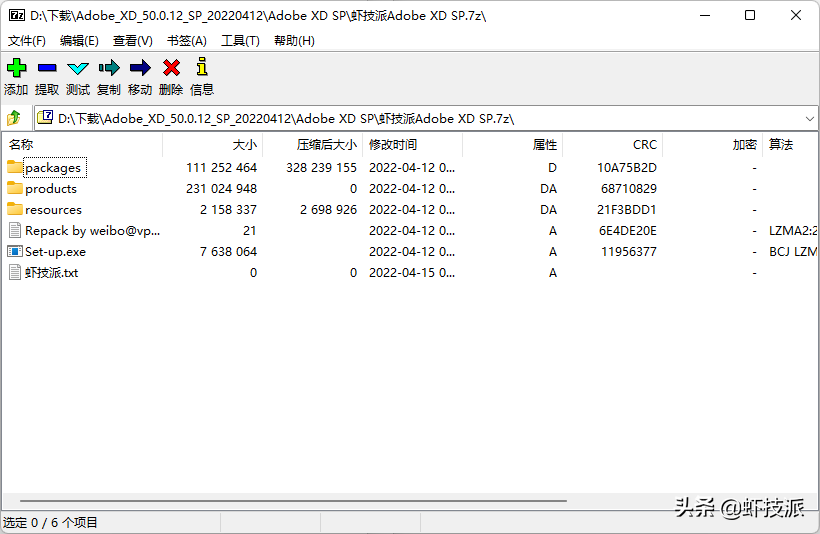Select the packages folder name

tap(53, 168)
